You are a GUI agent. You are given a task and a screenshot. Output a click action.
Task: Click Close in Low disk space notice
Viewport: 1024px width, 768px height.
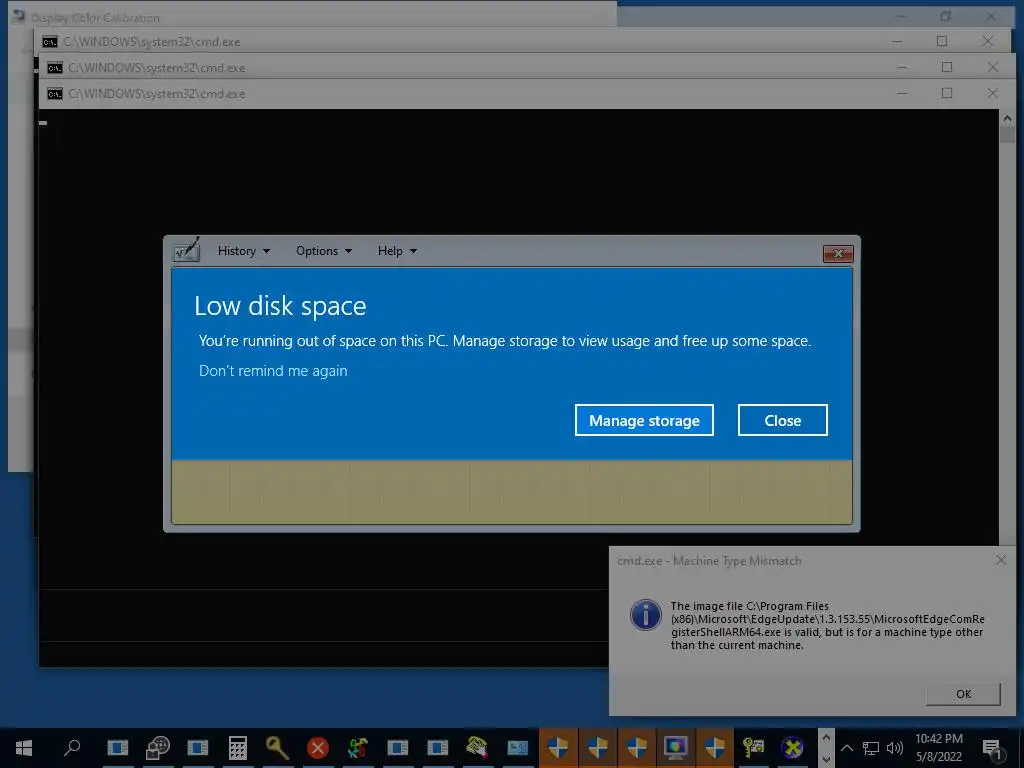[782, 420]
